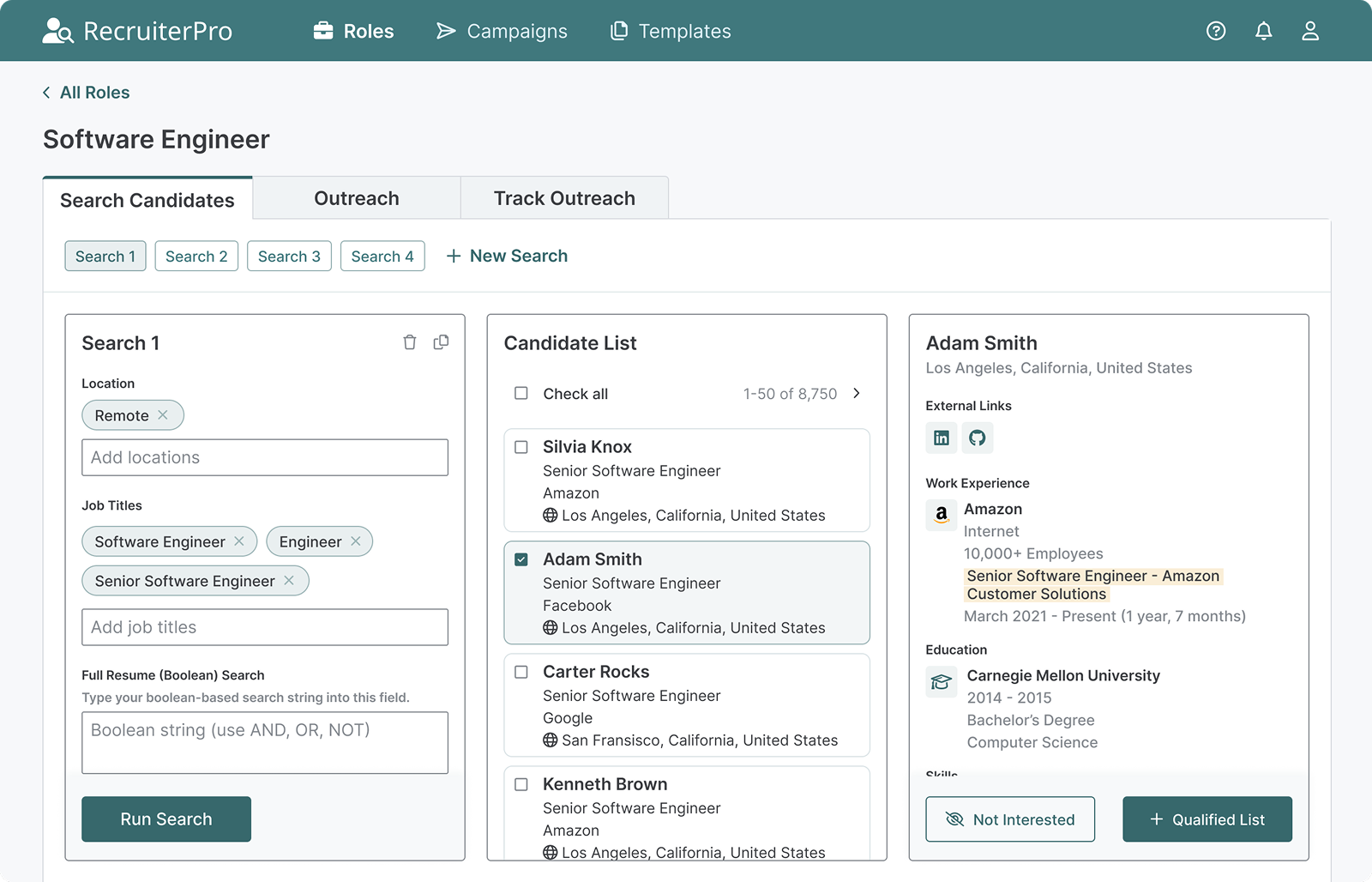Open Adam Smith's GitHub profile link
This screenshot has width=1372, height=882.
click(977, 438)
